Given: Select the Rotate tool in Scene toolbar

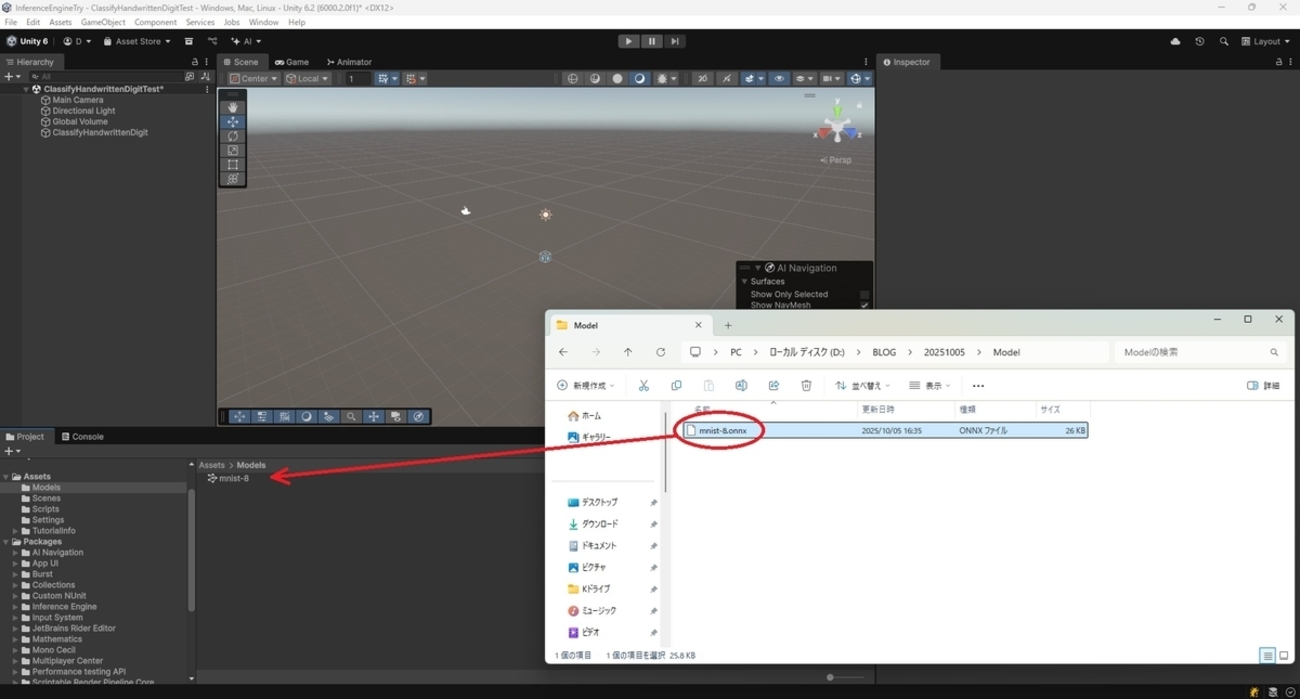Looking at the screenshot, I should (233, 136).
